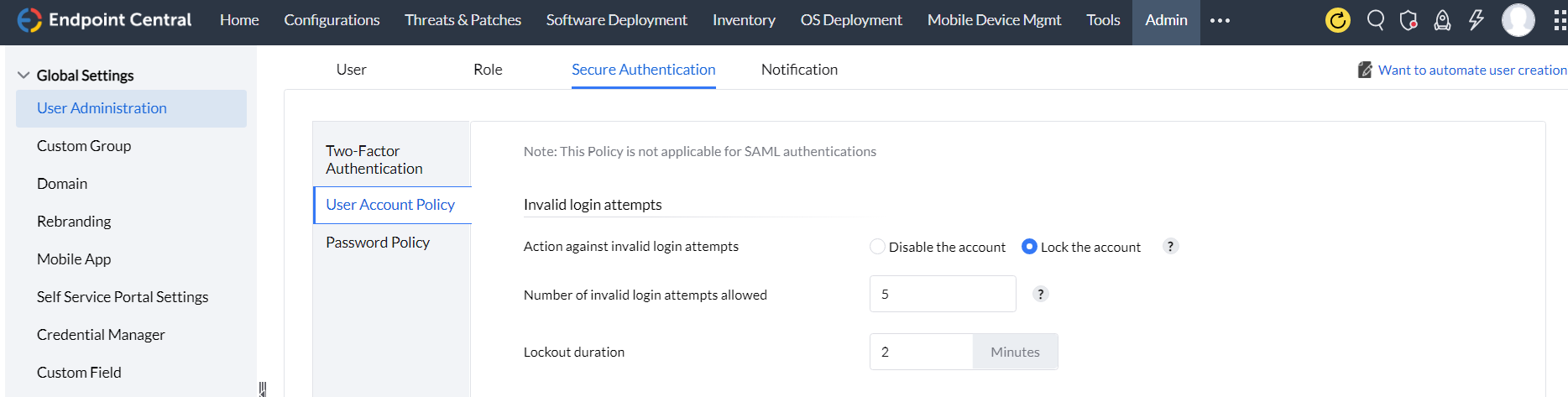Image resolution: width=1568 pixels, height=397 pixels.
Task: Click the yellow refresh icon in header
Action: (x=1337, y=20)
